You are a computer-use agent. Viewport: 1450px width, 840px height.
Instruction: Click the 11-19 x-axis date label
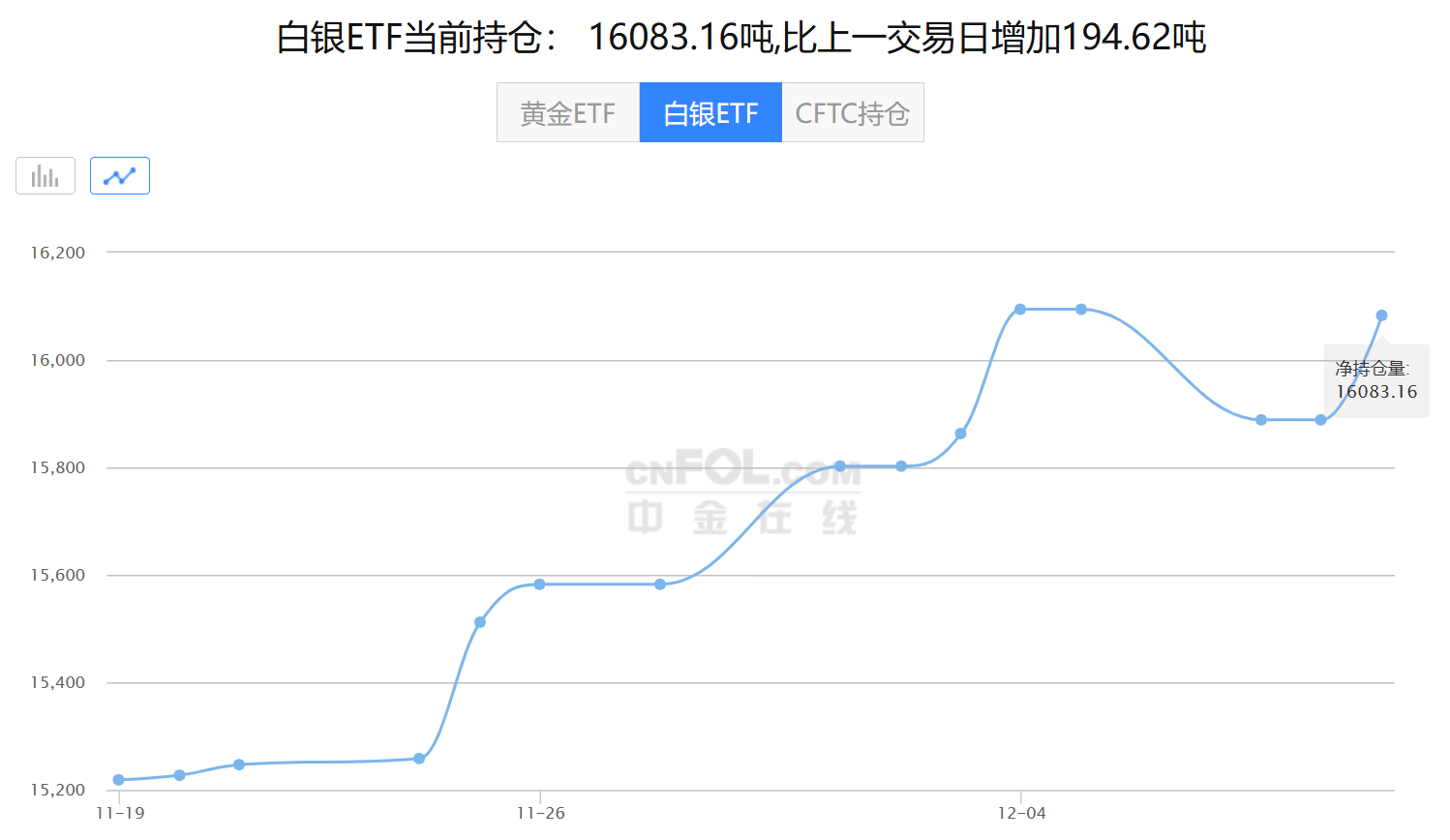point(120,813)
